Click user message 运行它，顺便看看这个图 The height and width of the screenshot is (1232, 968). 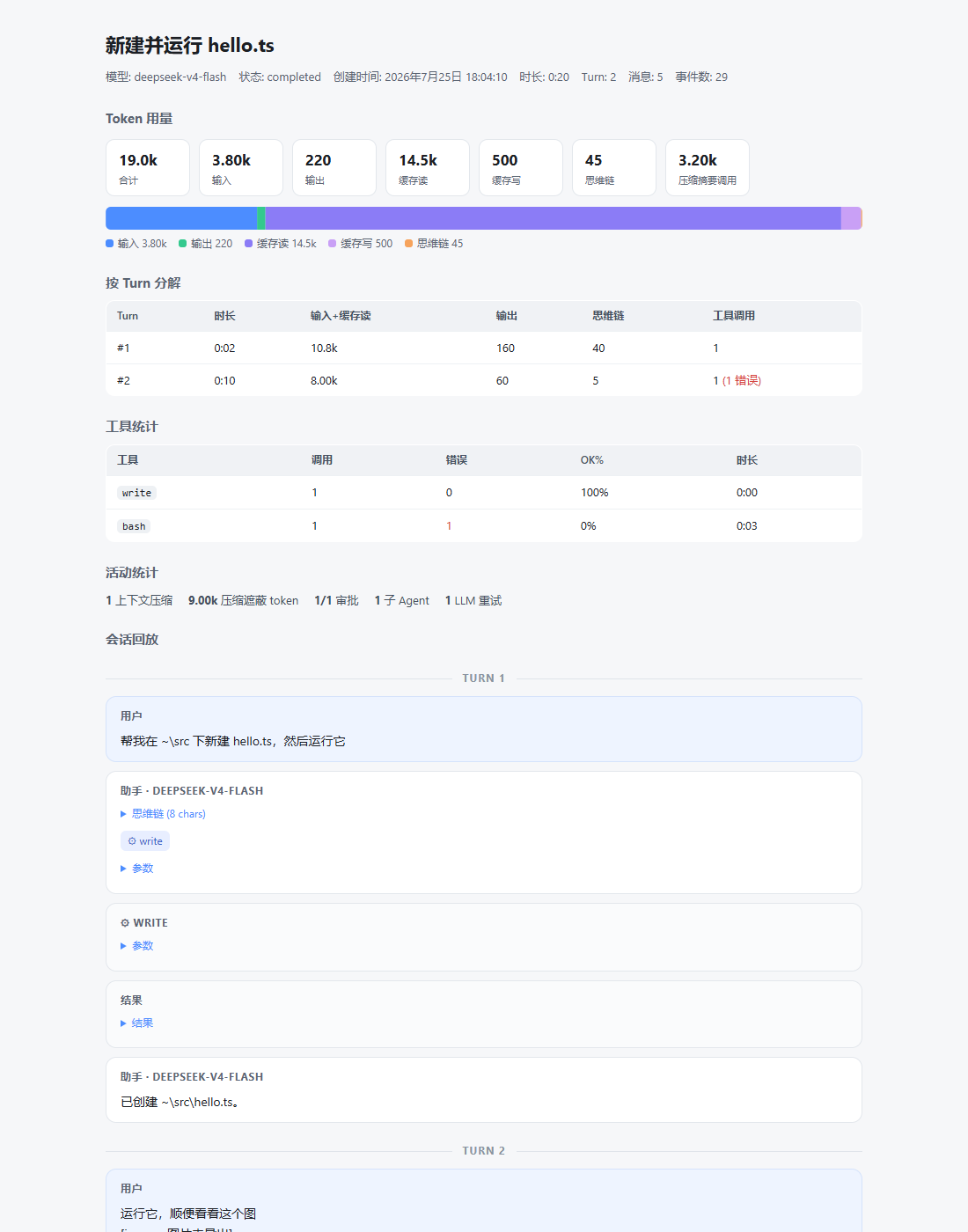point(188,1214)
